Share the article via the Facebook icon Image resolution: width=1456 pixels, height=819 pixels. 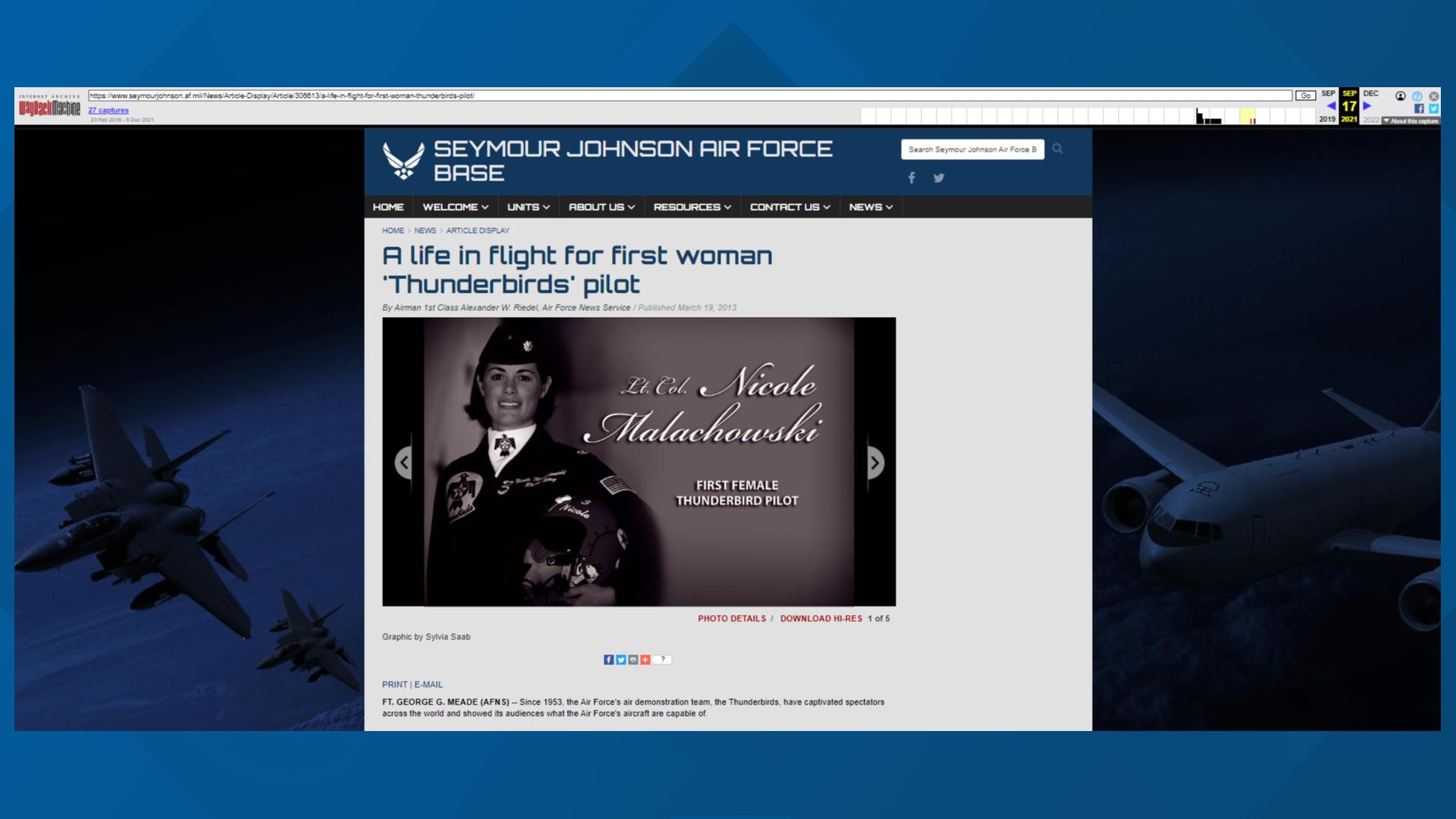609,659
